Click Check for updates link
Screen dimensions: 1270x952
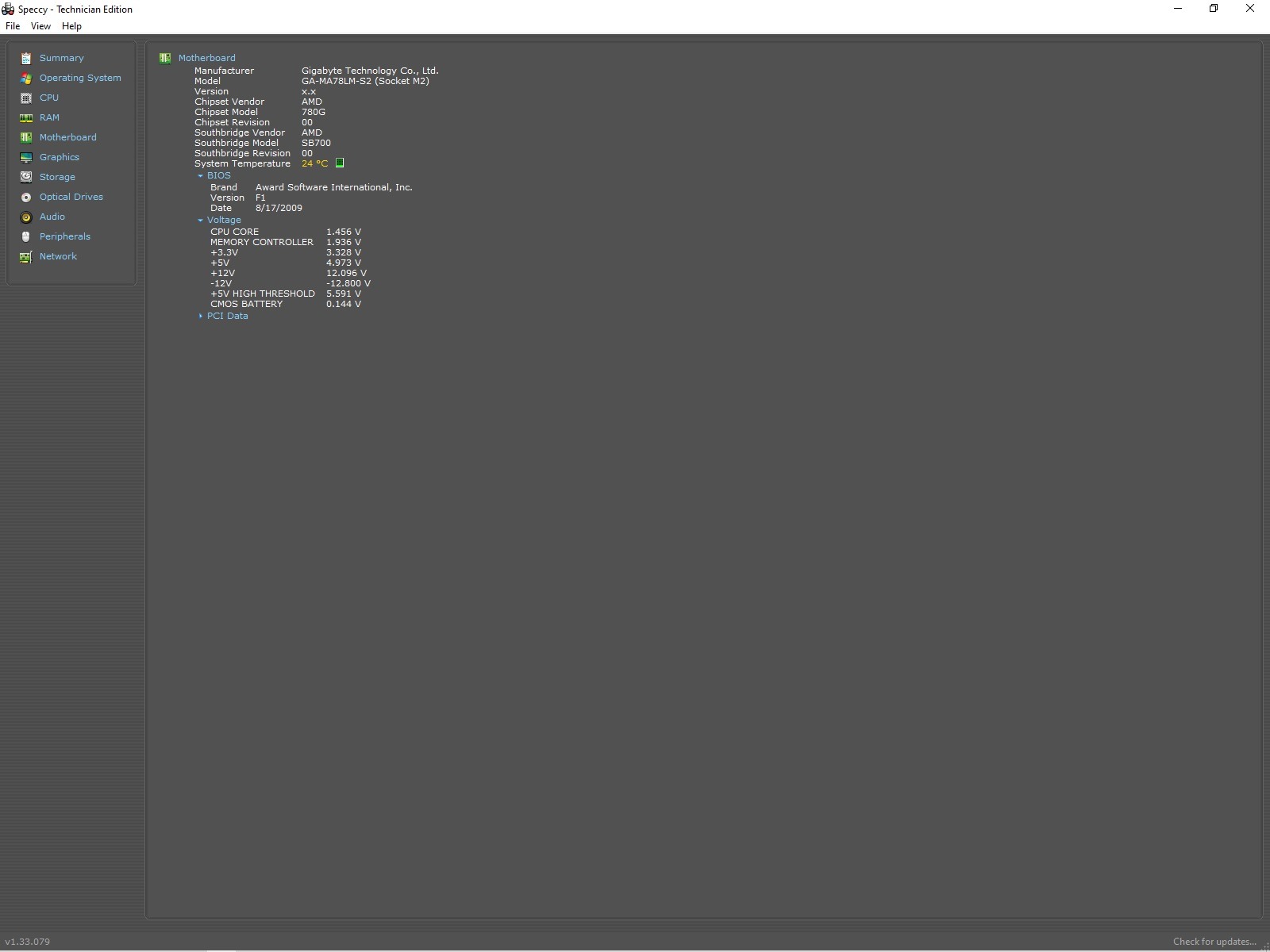(x=1214, y=942)
